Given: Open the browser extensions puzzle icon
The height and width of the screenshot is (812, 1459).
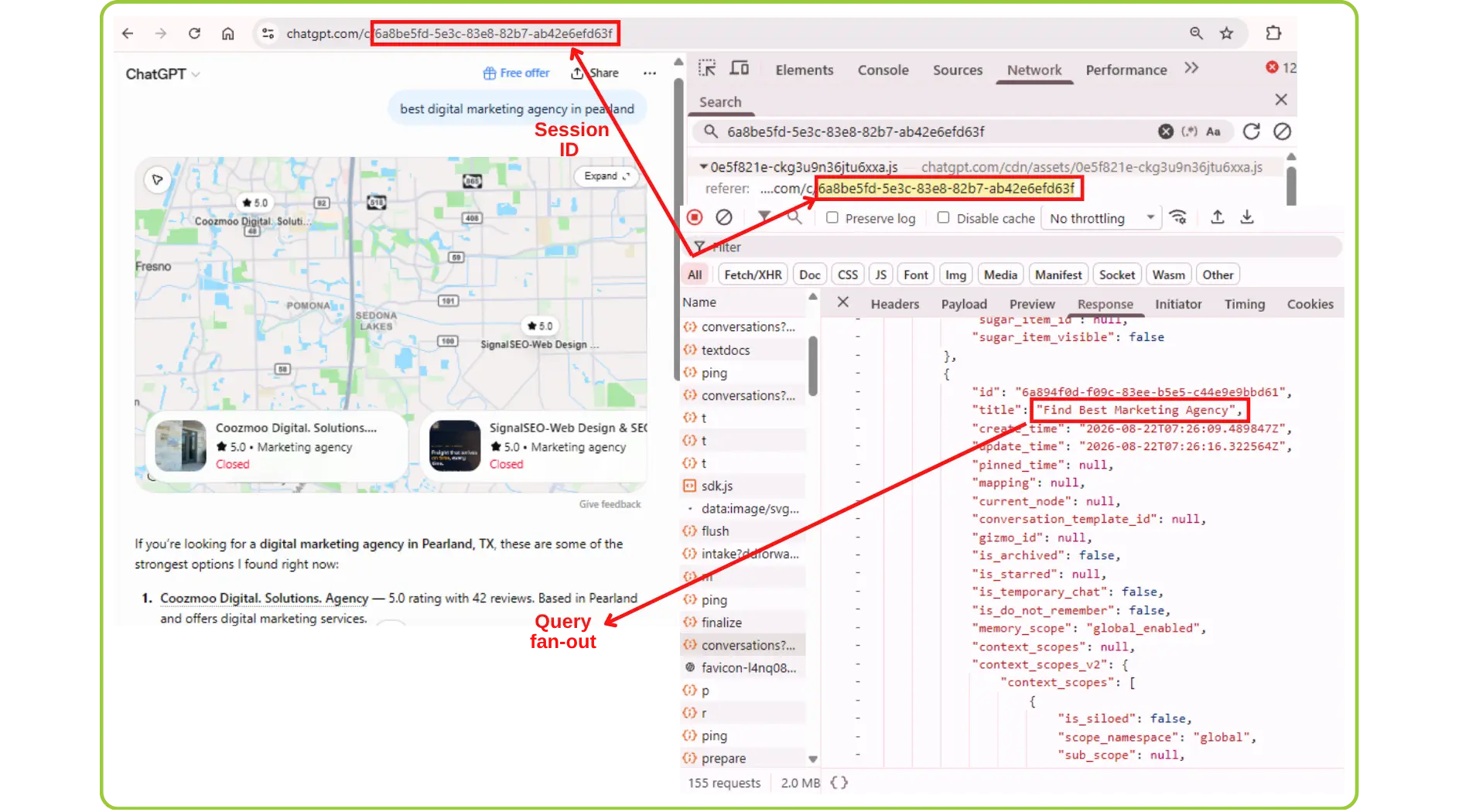Looking at the screenshot, I should coord(1273,33).
